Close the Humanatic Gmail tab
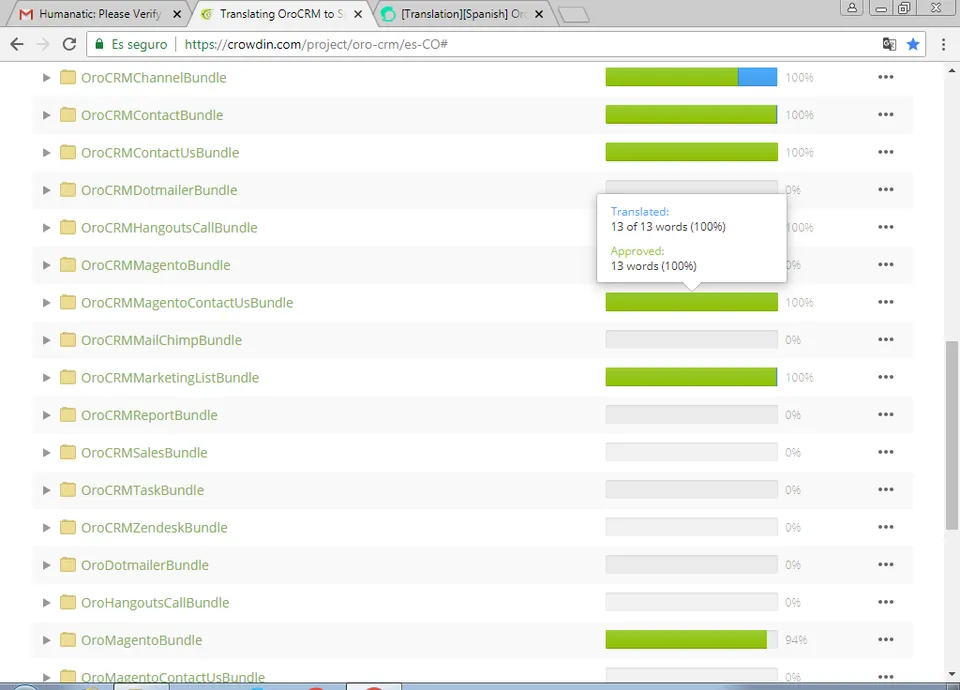 point(177,14)
